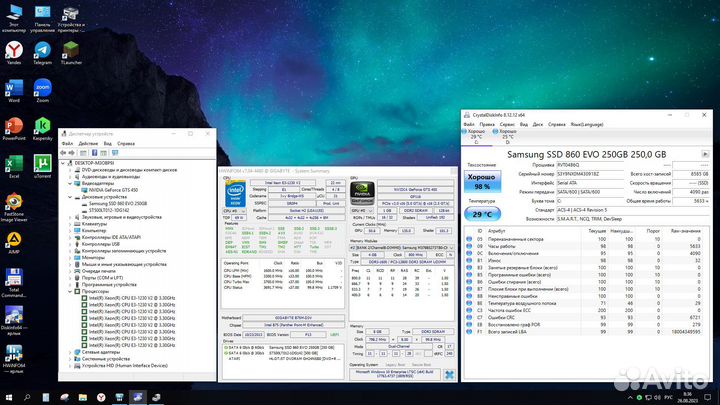
Task: Collapse the Процессоры node
Action: [x=71, y=291]
